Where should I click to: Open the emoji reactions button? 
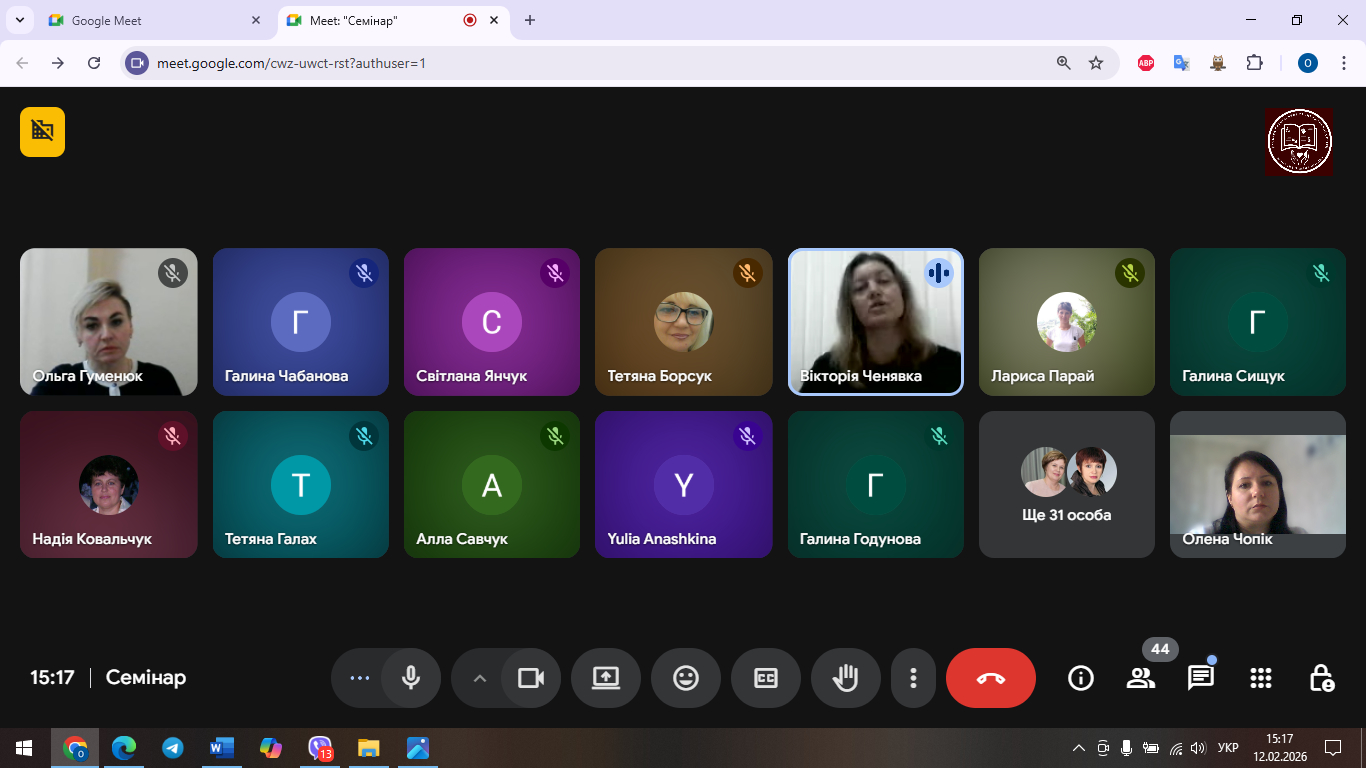click(686, 678)
